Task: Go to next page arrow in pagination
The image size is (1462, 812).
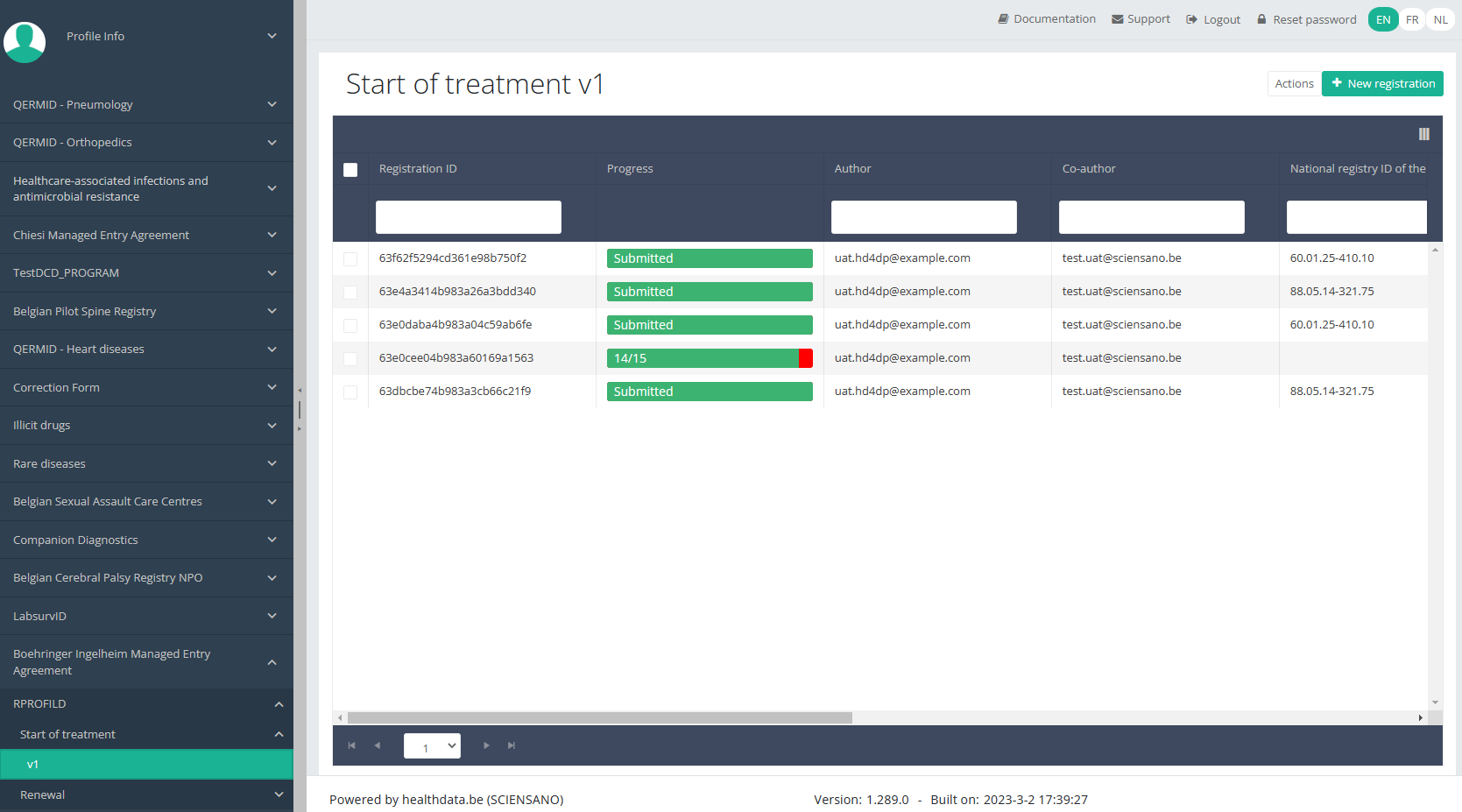Action: tap(486, 745)
